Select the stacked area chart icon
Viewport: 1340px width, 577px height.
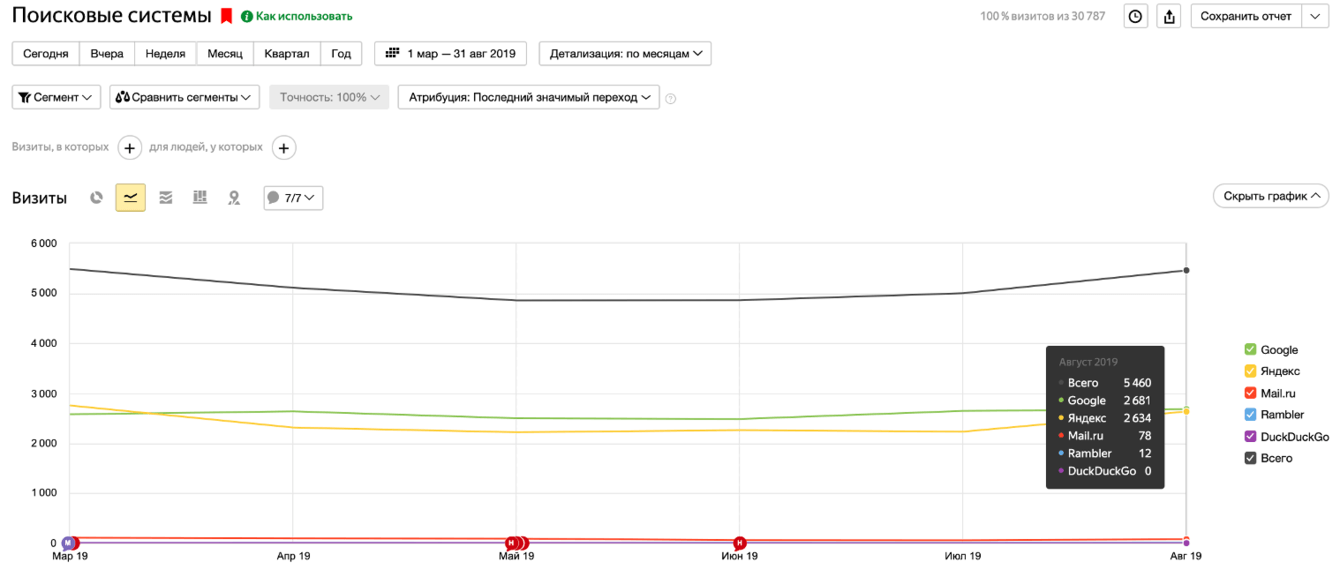(x=166, y=198)
